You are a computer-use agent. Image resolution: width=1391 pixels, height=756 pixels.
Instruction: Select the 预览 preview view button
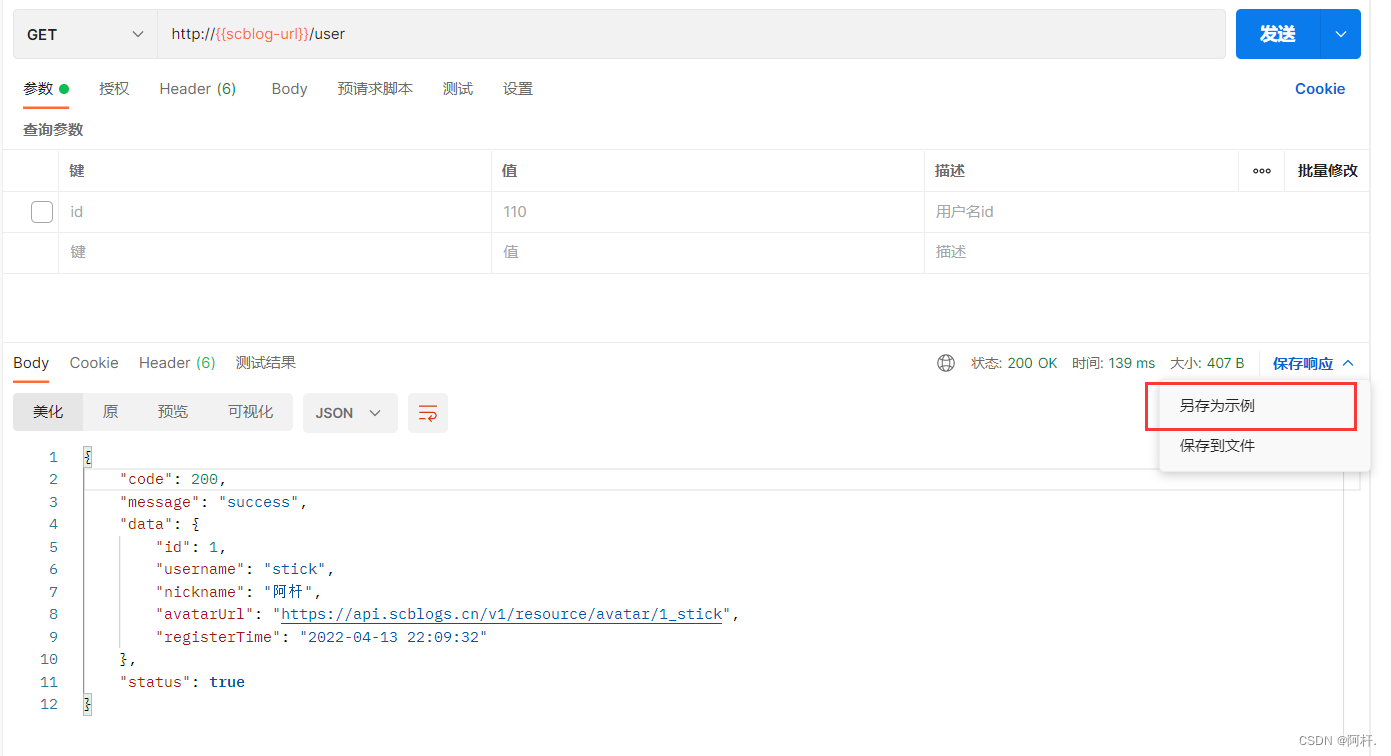click(x=173, y=412)
